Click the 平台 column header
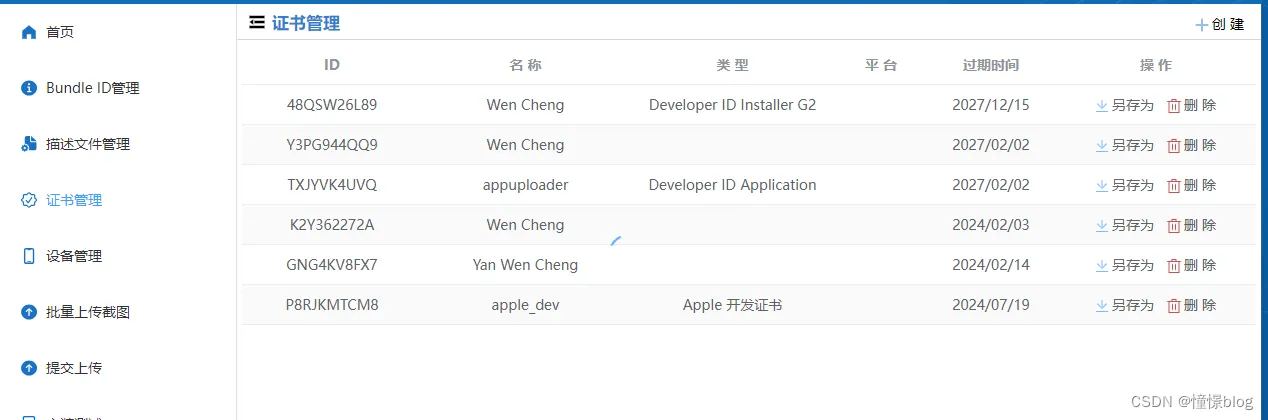This screenshot has height=420, width=1268. tap(881, 65)
